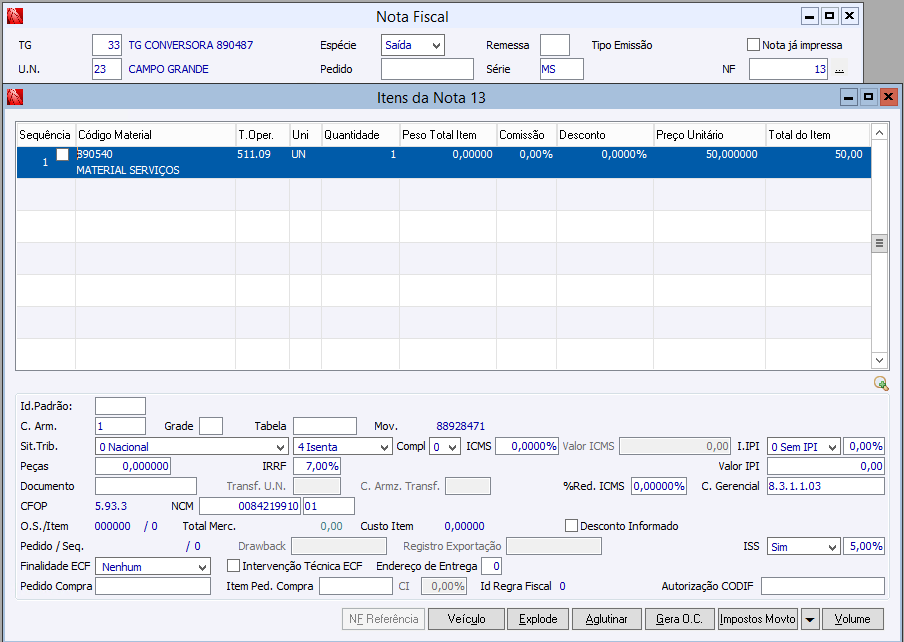The width and height of the screenshot is (904, 642).
Task: Click the Nota Fiscal window app icon
Action: pyautogui.click(x=15, y=16)
